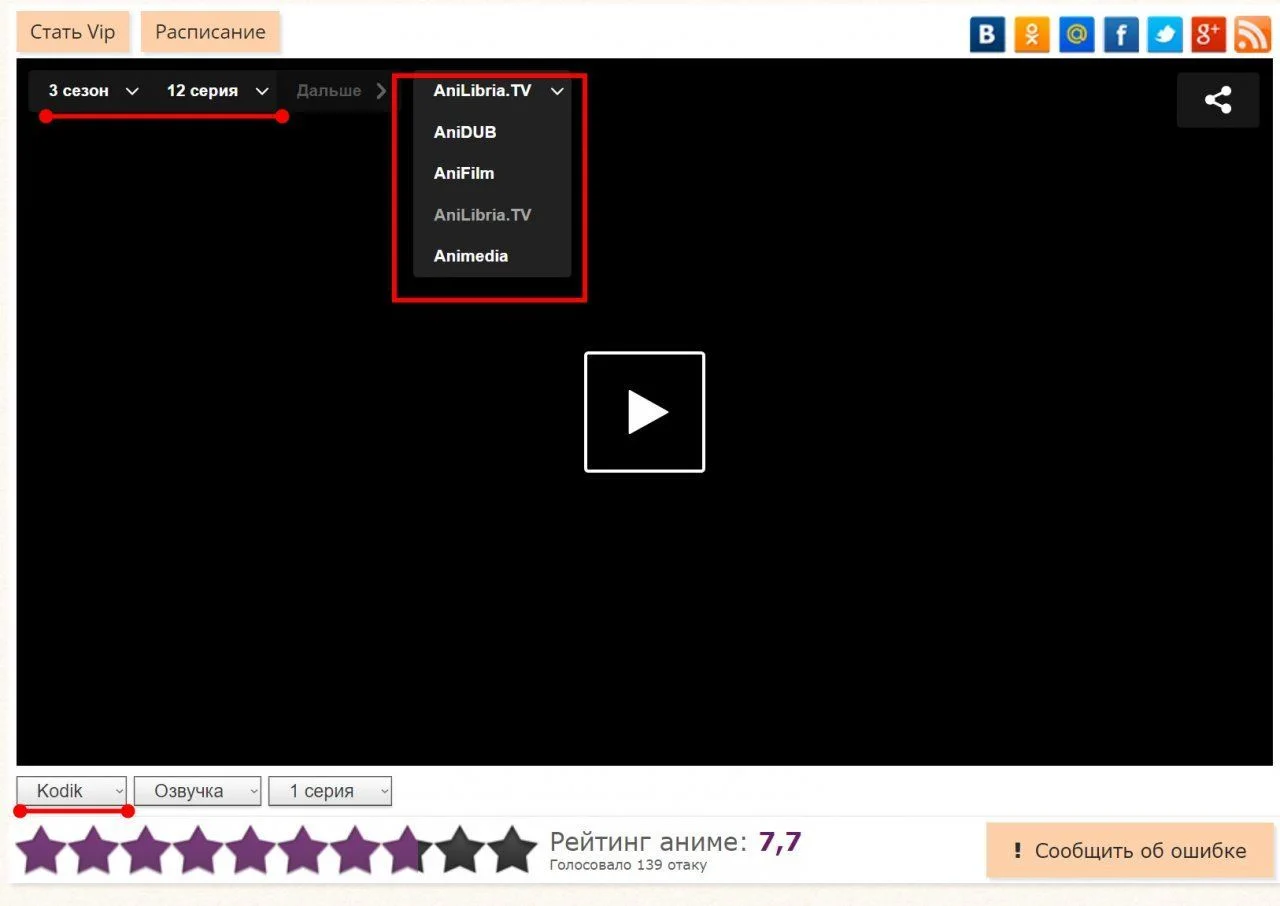Screen dimensions: 1280x906
Task: Share via Facebook icon
Action: [x=1121, y=35]
